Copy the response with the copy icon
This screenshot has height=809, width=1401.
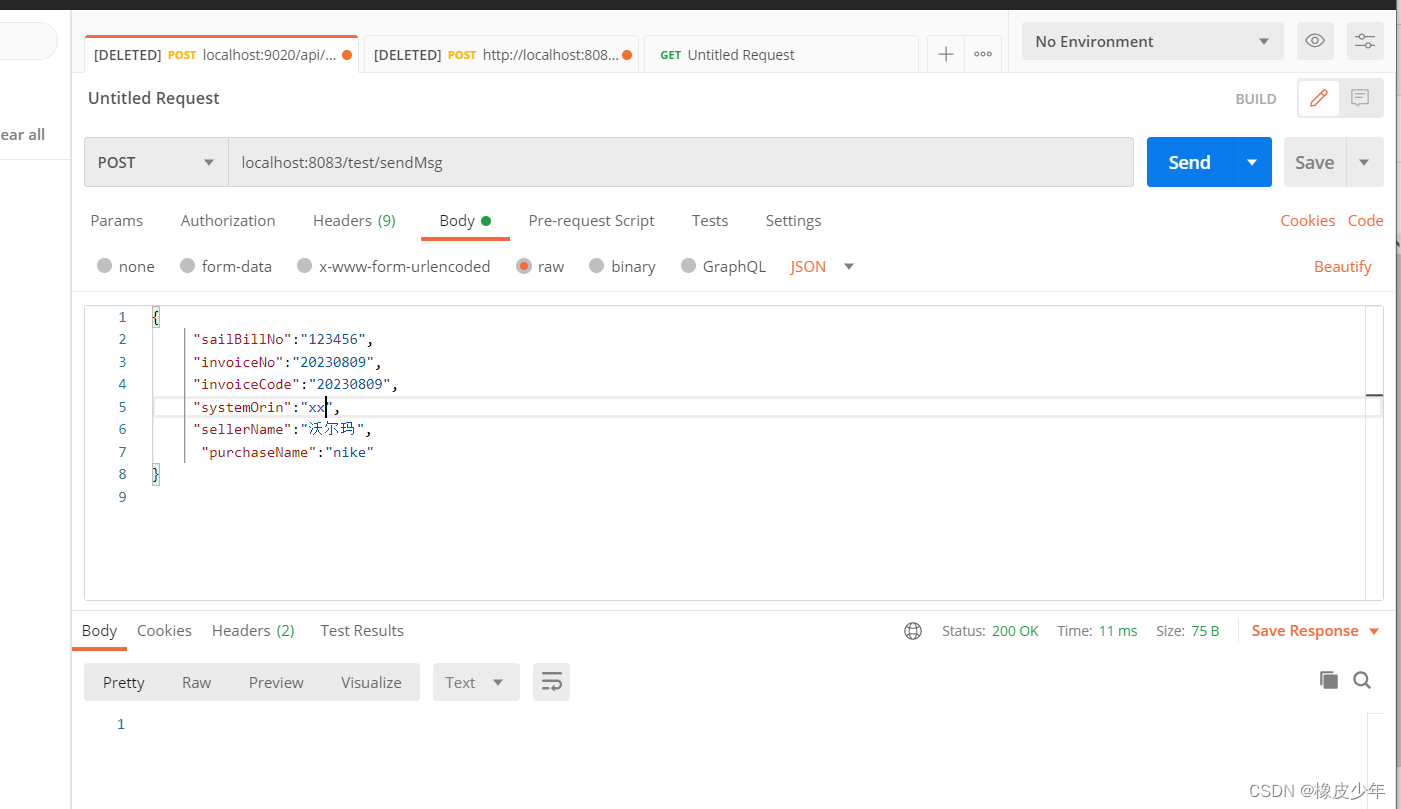click(x=1329, y=680)
